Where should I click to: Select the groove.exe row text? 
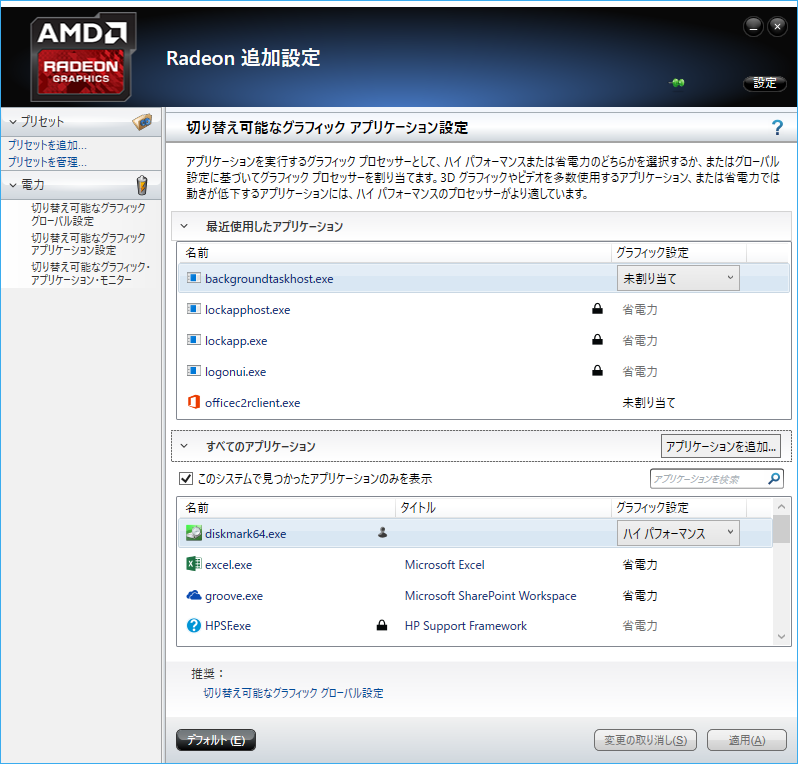234,596
